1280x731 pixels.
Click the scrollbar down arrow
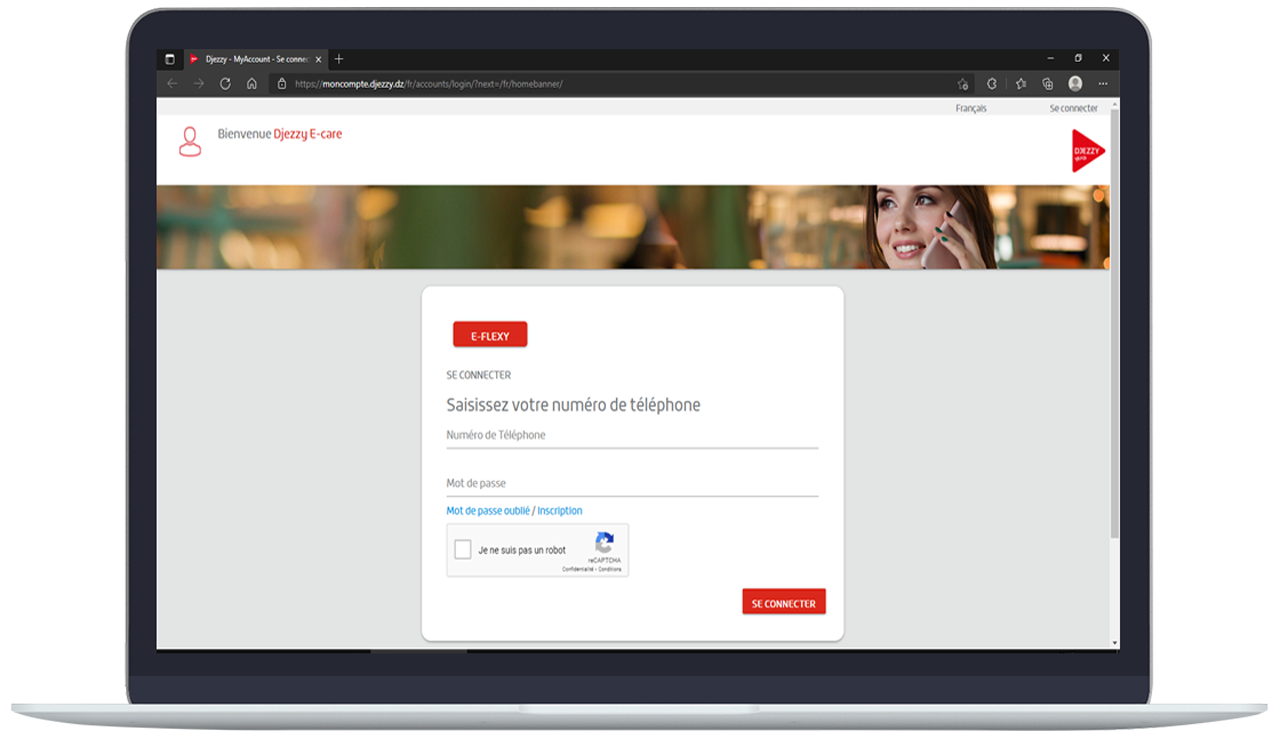click(x=1115, y=642)
